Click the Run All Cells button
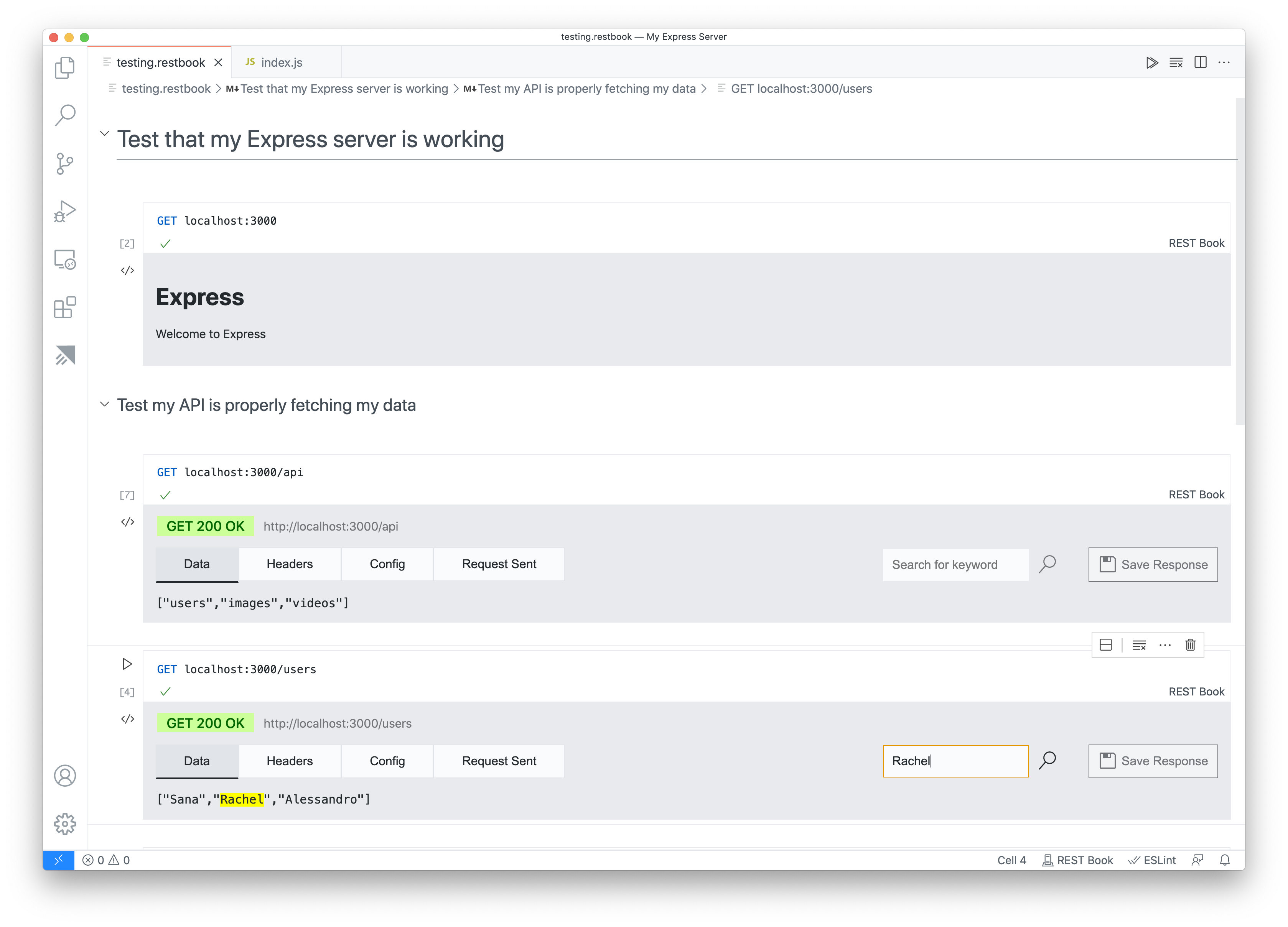This screenshot has height=927, width=1288. pos(1150,62)
